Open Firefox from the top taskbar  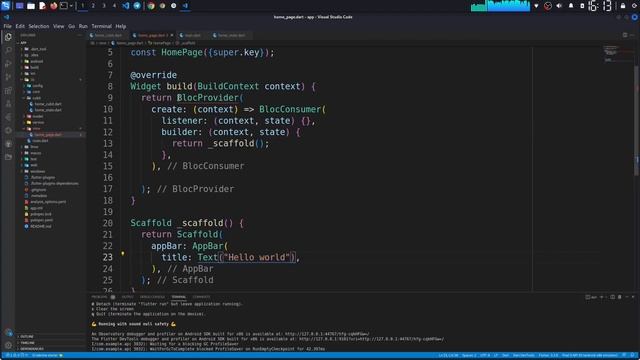point(53,6)
